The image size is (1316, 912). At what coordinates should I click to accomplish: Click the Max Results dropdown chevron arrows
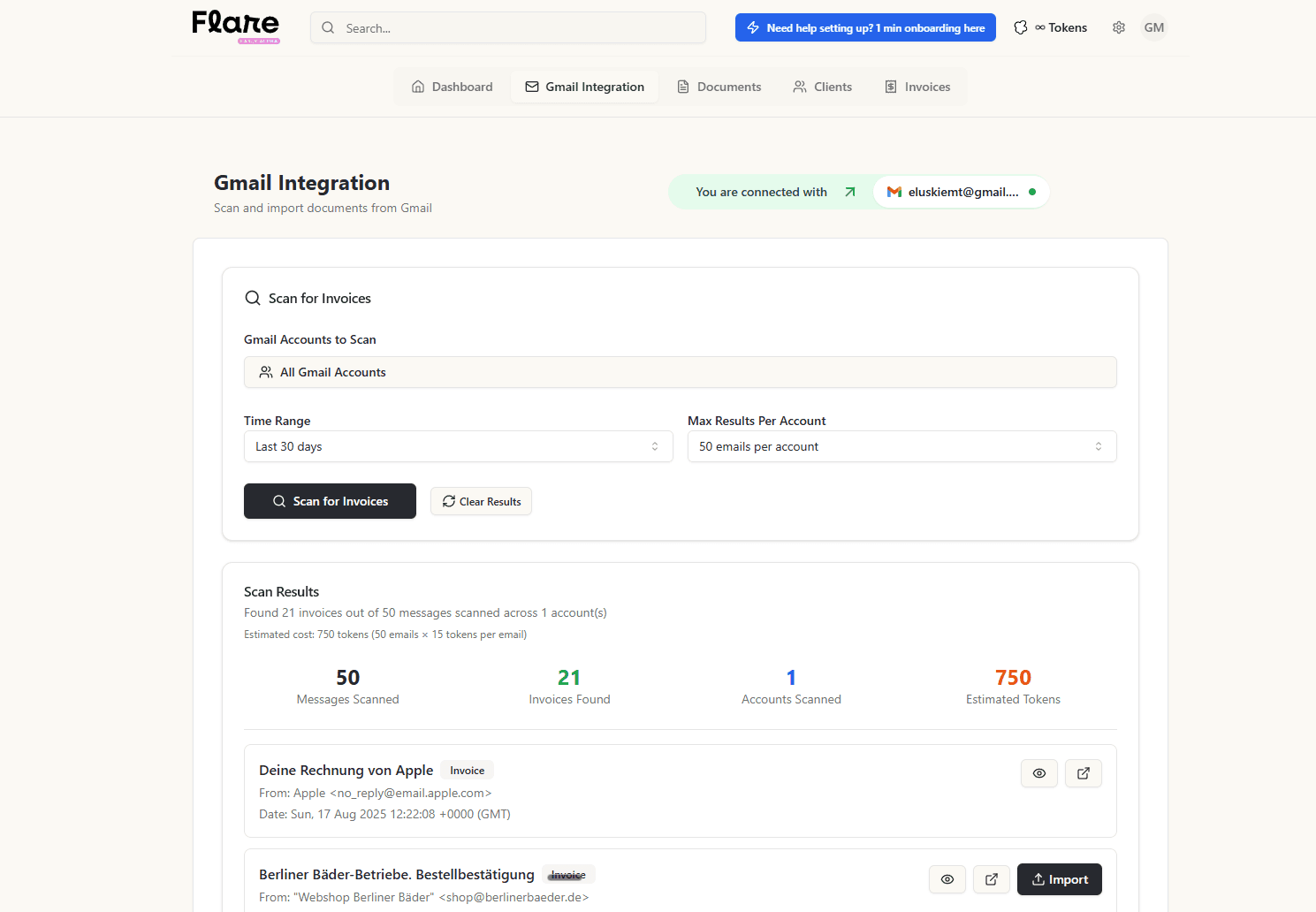(1099, 446)
